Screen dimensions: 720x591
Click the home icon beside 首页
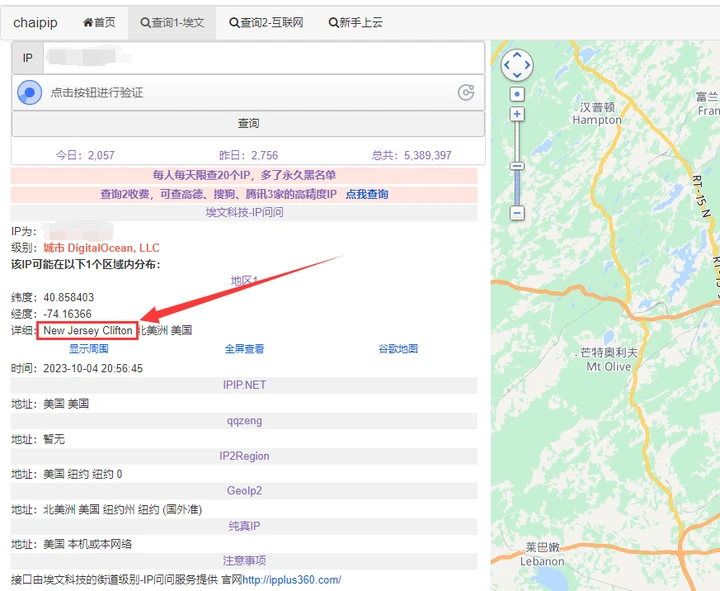[88, 23]
